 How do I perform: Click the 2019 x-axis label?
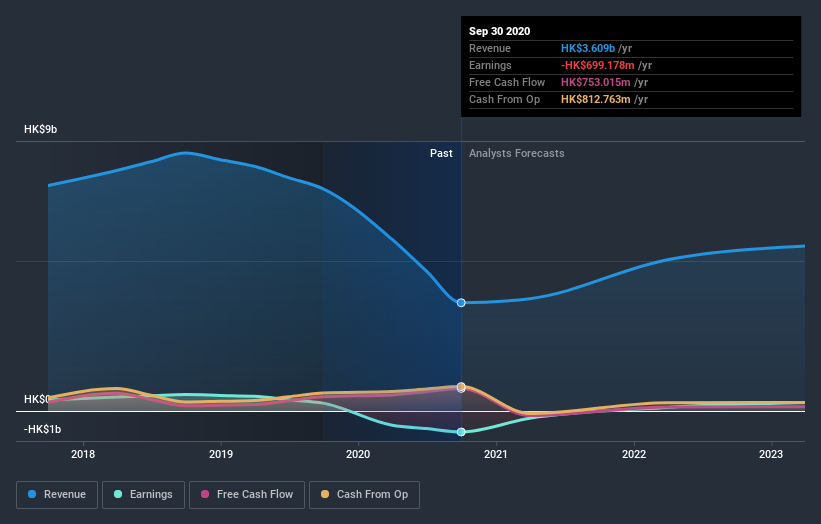(x=221, y=454)
